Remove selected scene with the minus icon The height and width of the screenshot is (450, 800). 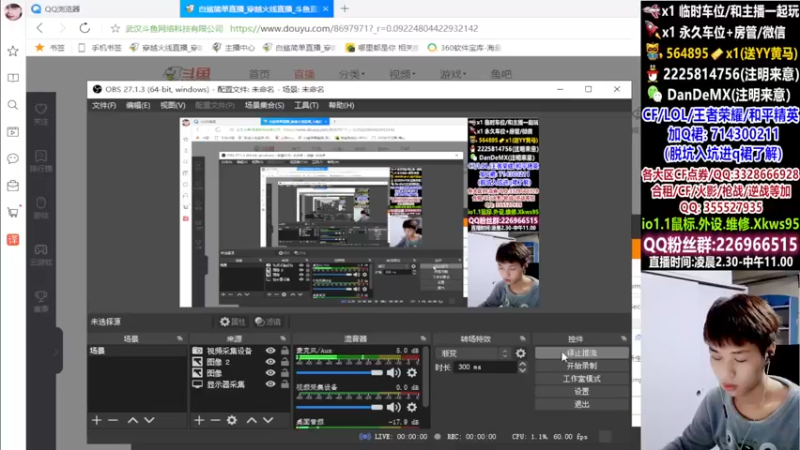tap(113, 420)
